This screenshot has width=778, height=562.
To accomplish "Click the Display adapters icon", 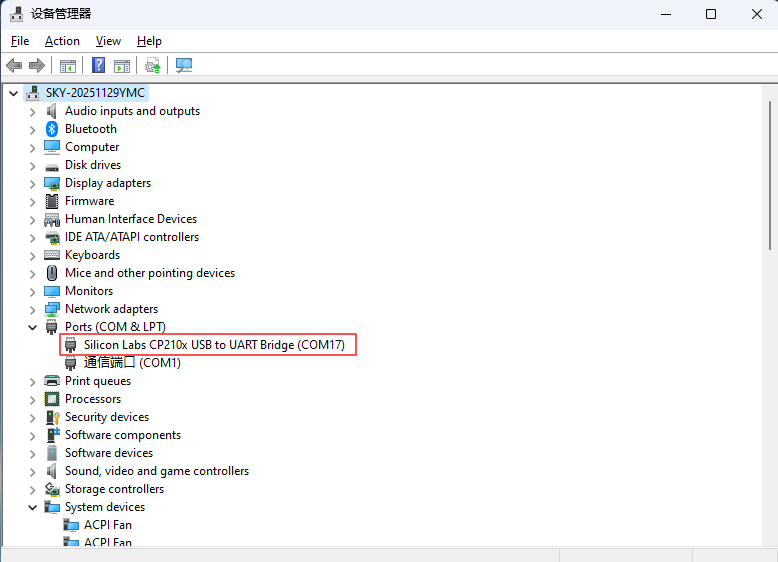I will coord(52,184).
